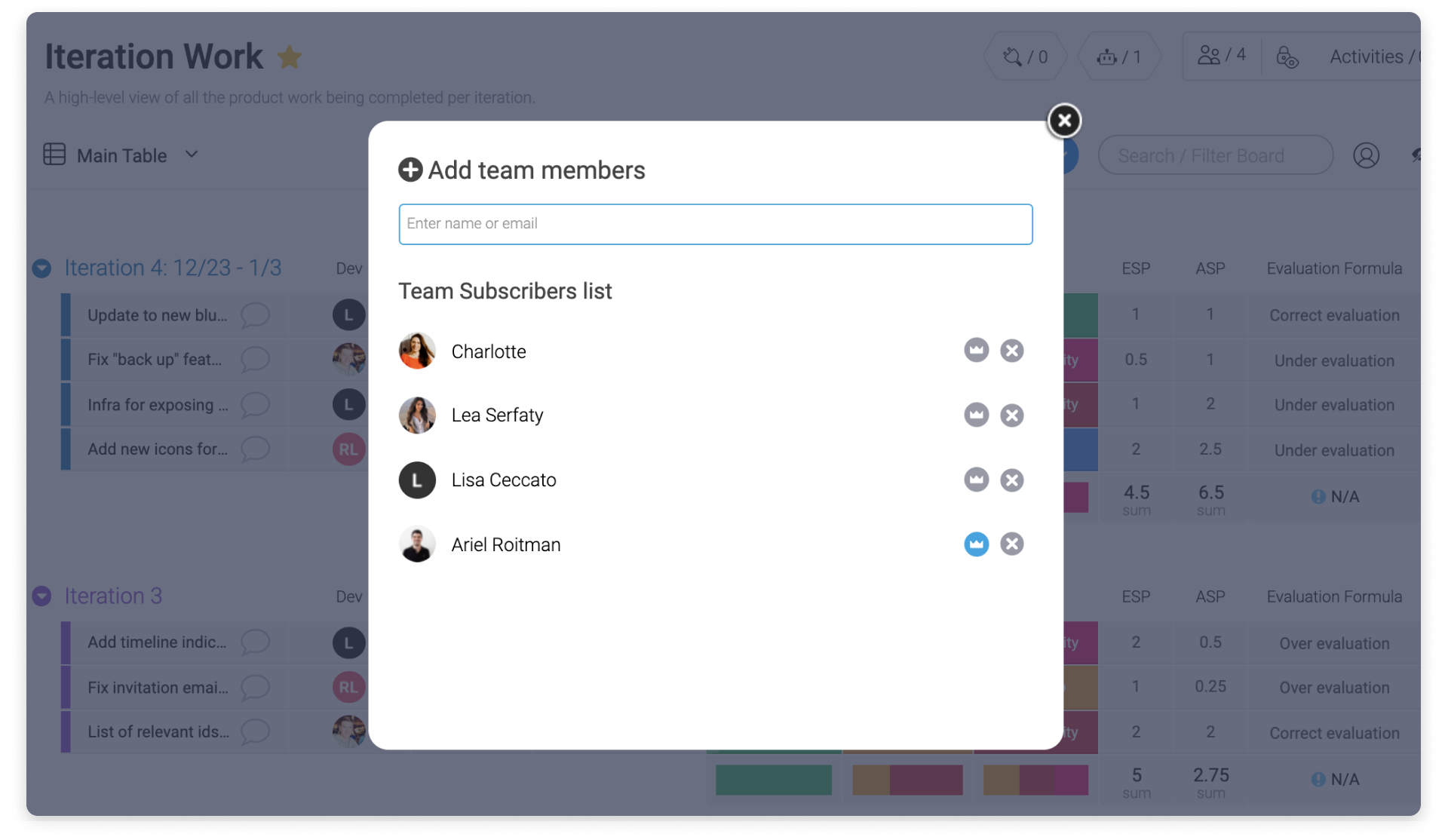Filter board by person icon
The width and height of the screenshot is (1448, 840).
pyautogui.click(x=1366, y=155)
